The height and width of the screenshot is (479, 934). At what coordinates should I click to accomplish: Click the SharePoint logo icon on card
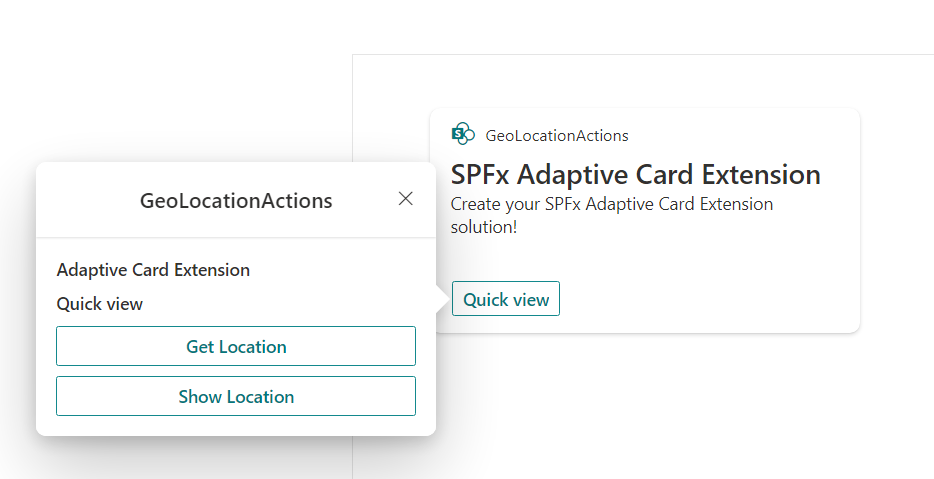(463, 135)
